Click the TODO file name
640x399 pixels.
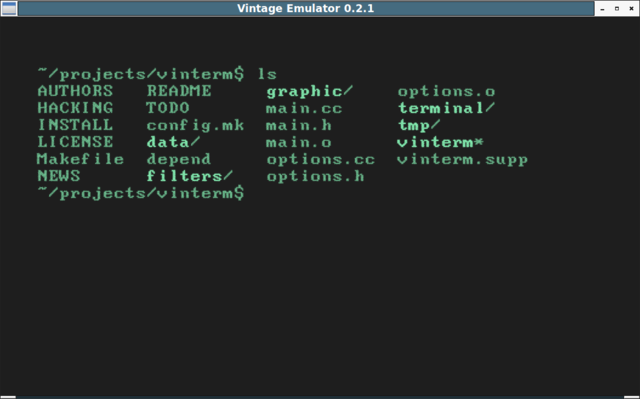(x=168, y=108)
